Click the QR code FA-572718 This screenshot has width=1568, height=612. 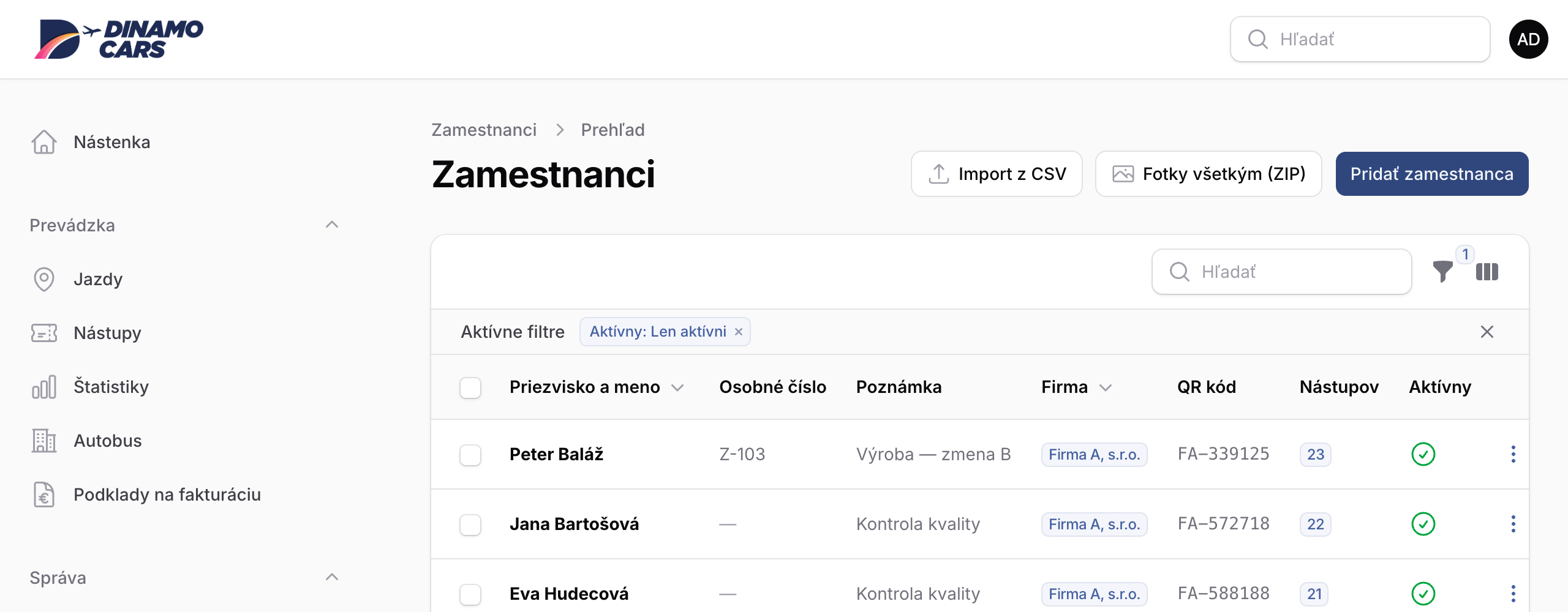1223,524
